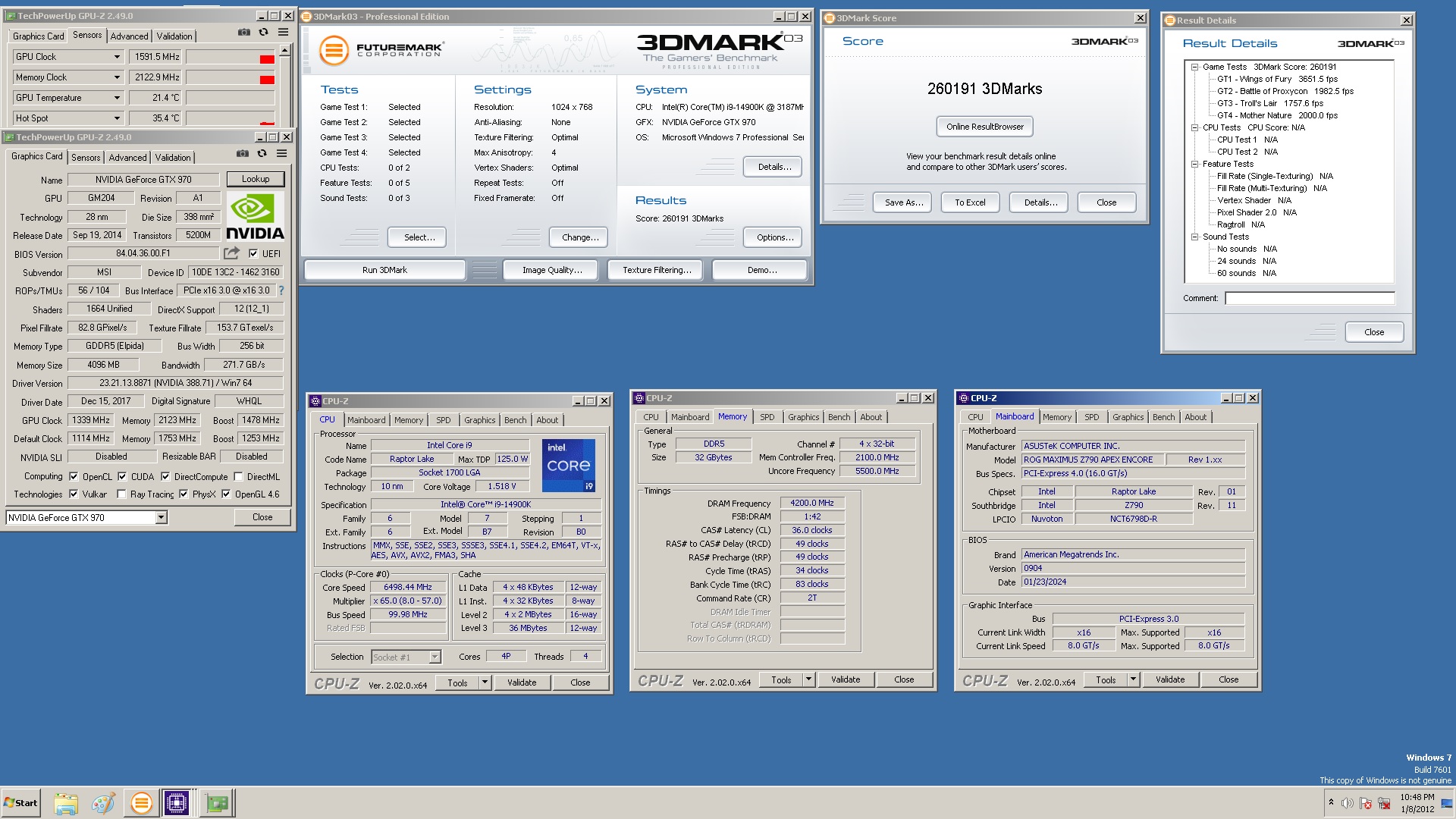
Task: Click Validate in CPU-Z Mainboard window
Action: click(1169, 679)
